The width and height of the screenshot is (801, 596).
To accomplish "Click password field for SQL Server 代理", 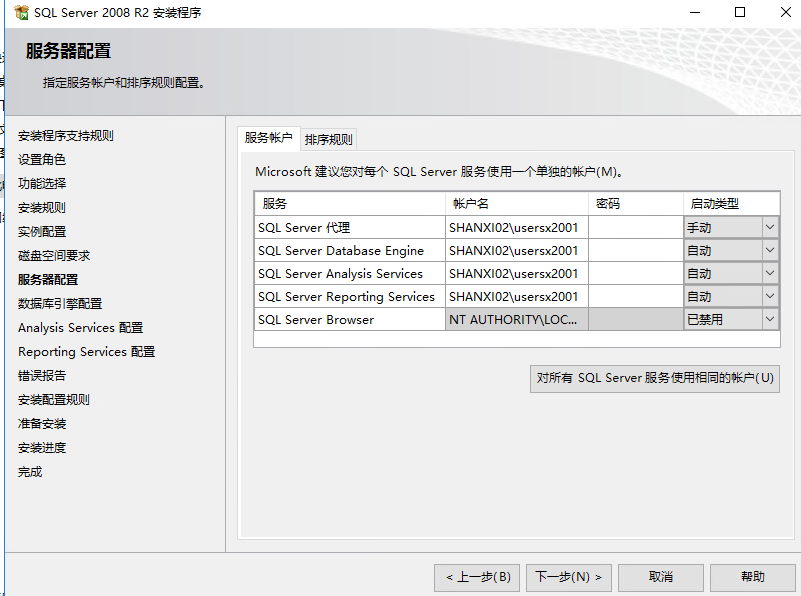I will [635, 227].
